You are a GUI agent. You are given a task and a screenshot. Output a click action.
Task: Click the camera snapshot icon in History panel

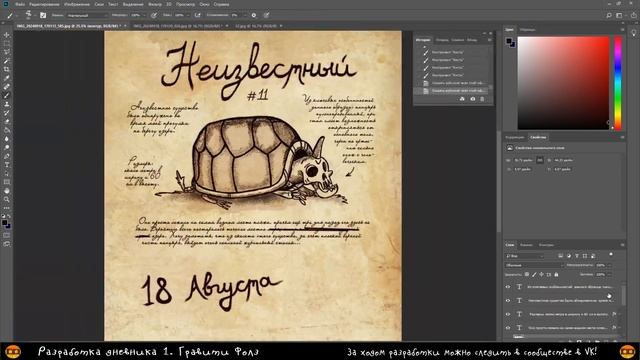pos(472,99)
